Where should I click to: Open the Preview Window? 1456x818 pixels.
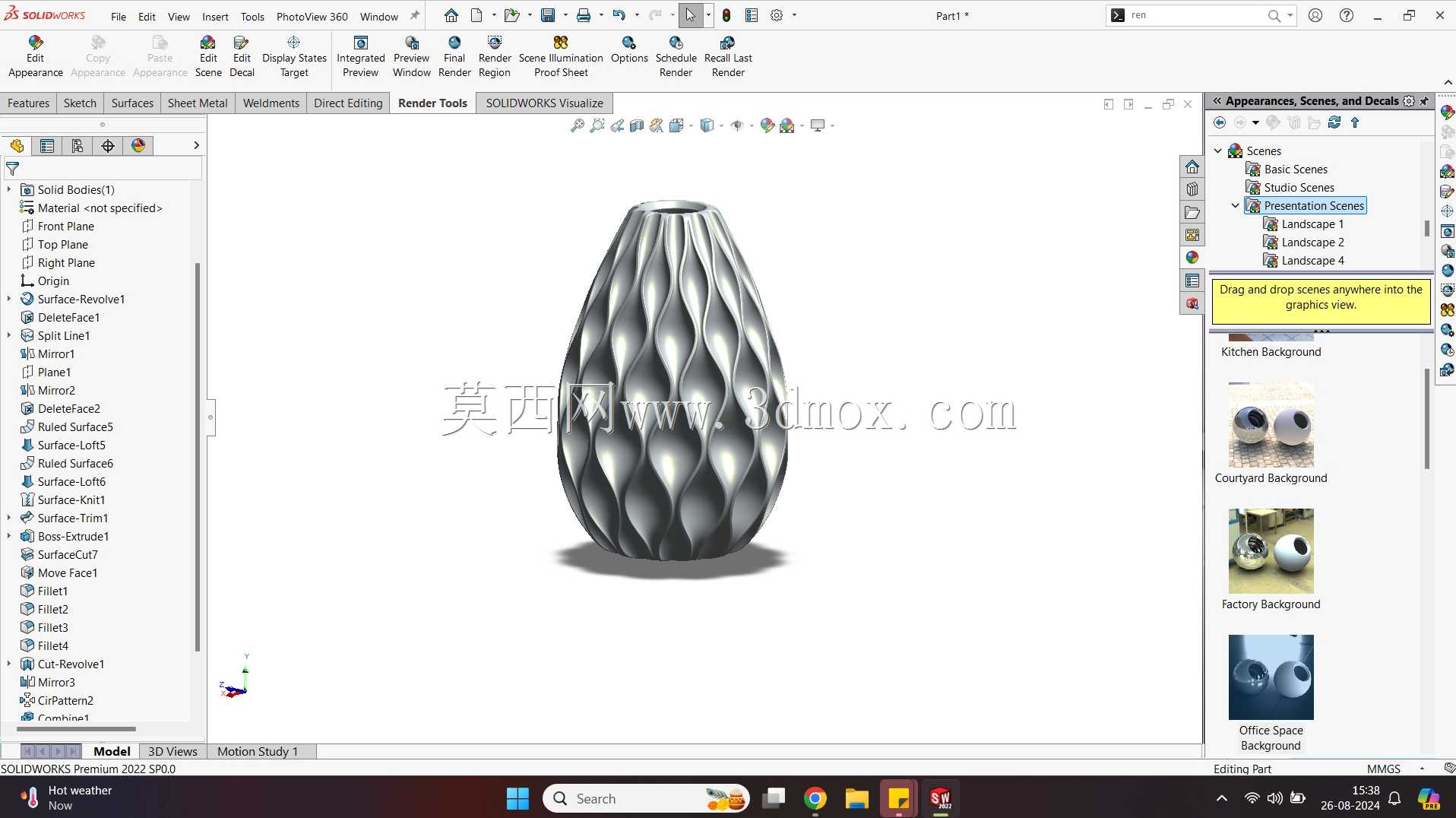click(411, 57)
